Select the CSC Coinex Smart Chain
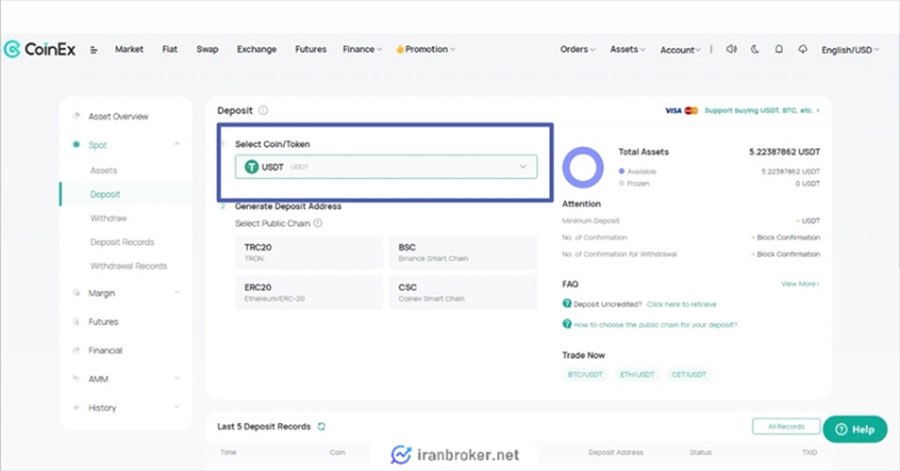The height and width of the screenshot is (471, 900). (x=463, y=293)
